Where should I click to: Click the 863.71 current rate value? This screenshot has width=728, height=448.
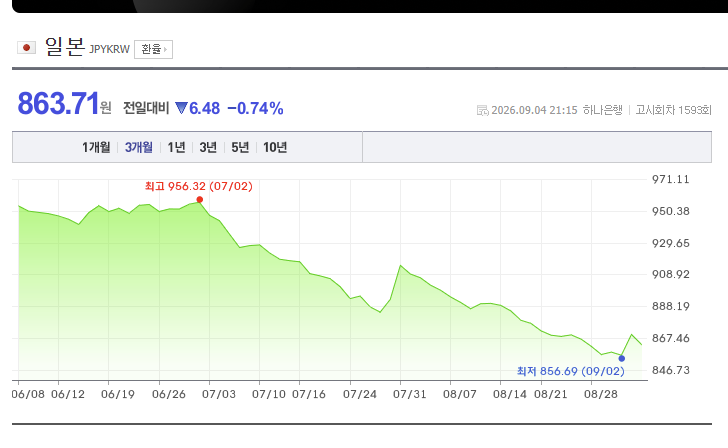coord(58,103)
